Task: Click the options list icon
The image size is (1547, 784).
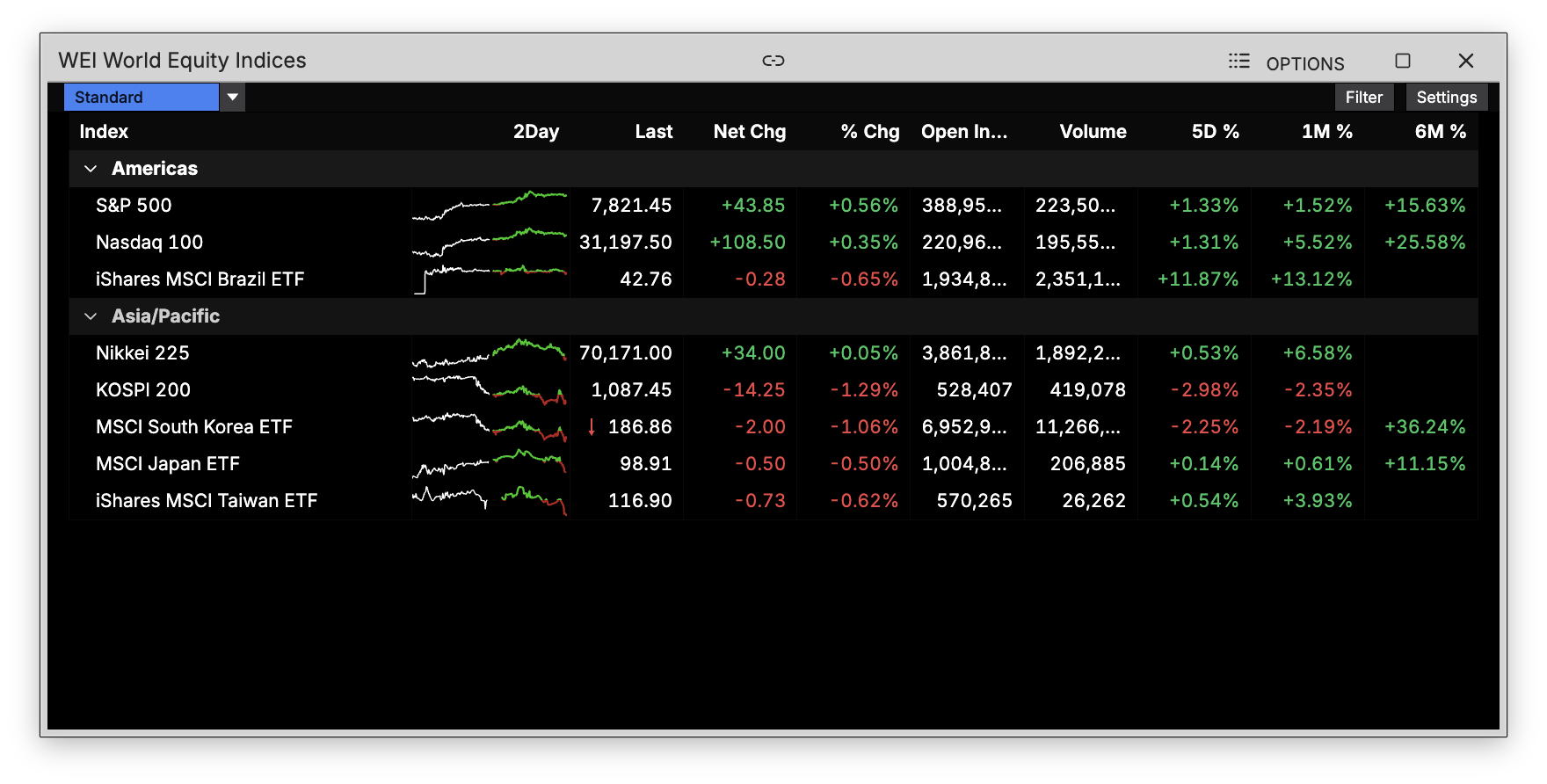Action: [x=1239, y=61]
